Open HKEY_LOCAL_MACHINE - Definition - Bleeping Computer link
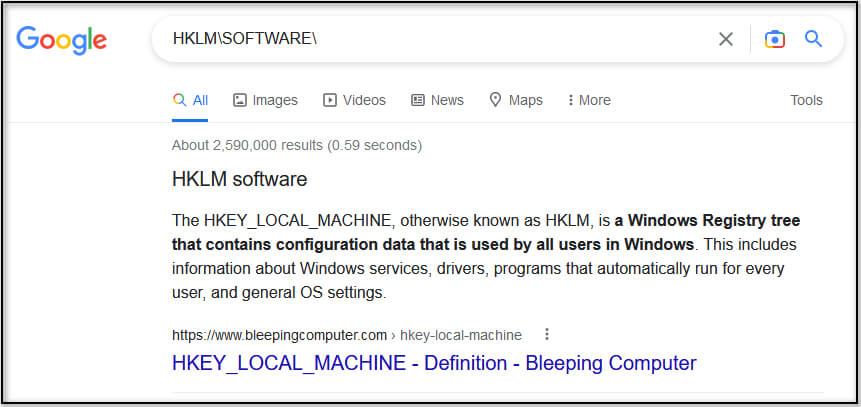Viewport: 861px width, 407px height. 434,363
